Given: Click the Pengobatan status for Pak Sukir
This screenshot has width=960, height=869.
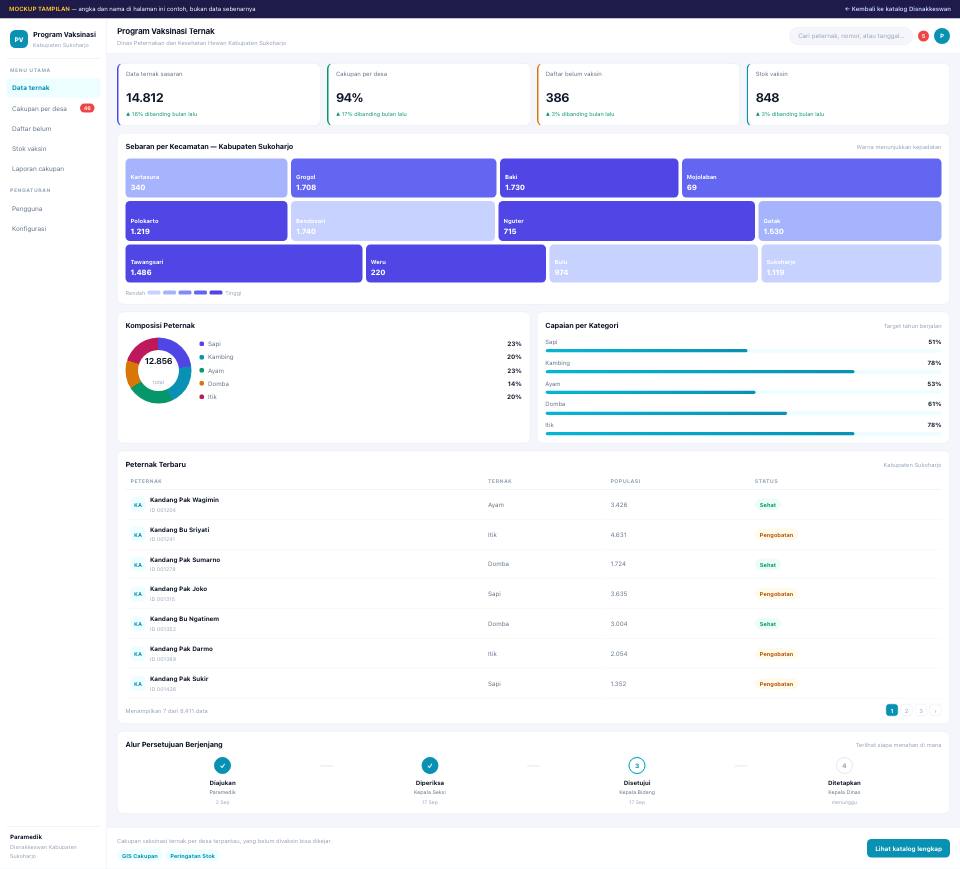Looking at the screenshot, I should point(776,684).
